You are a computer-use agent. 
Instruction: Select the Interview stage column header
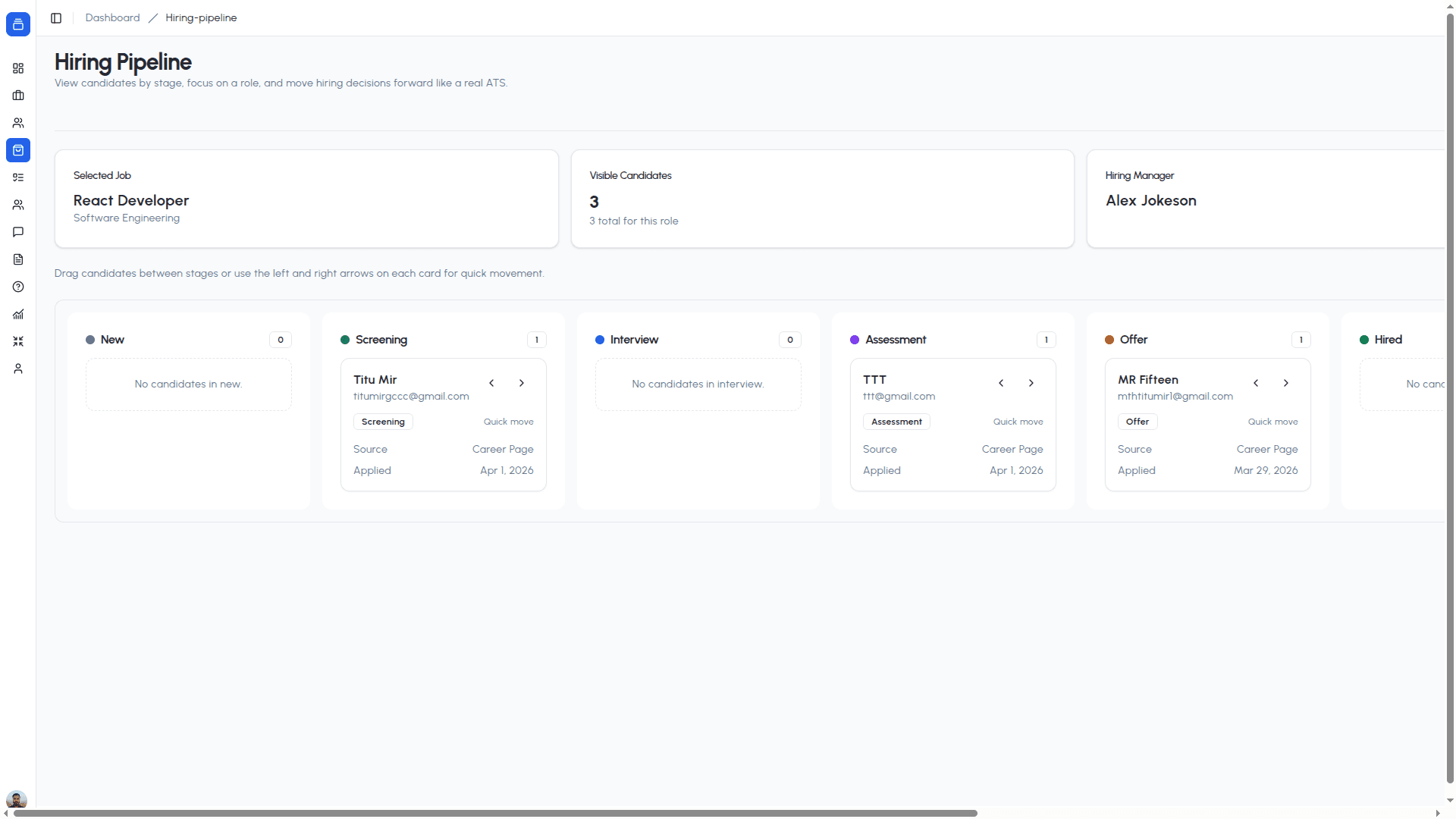634,340
